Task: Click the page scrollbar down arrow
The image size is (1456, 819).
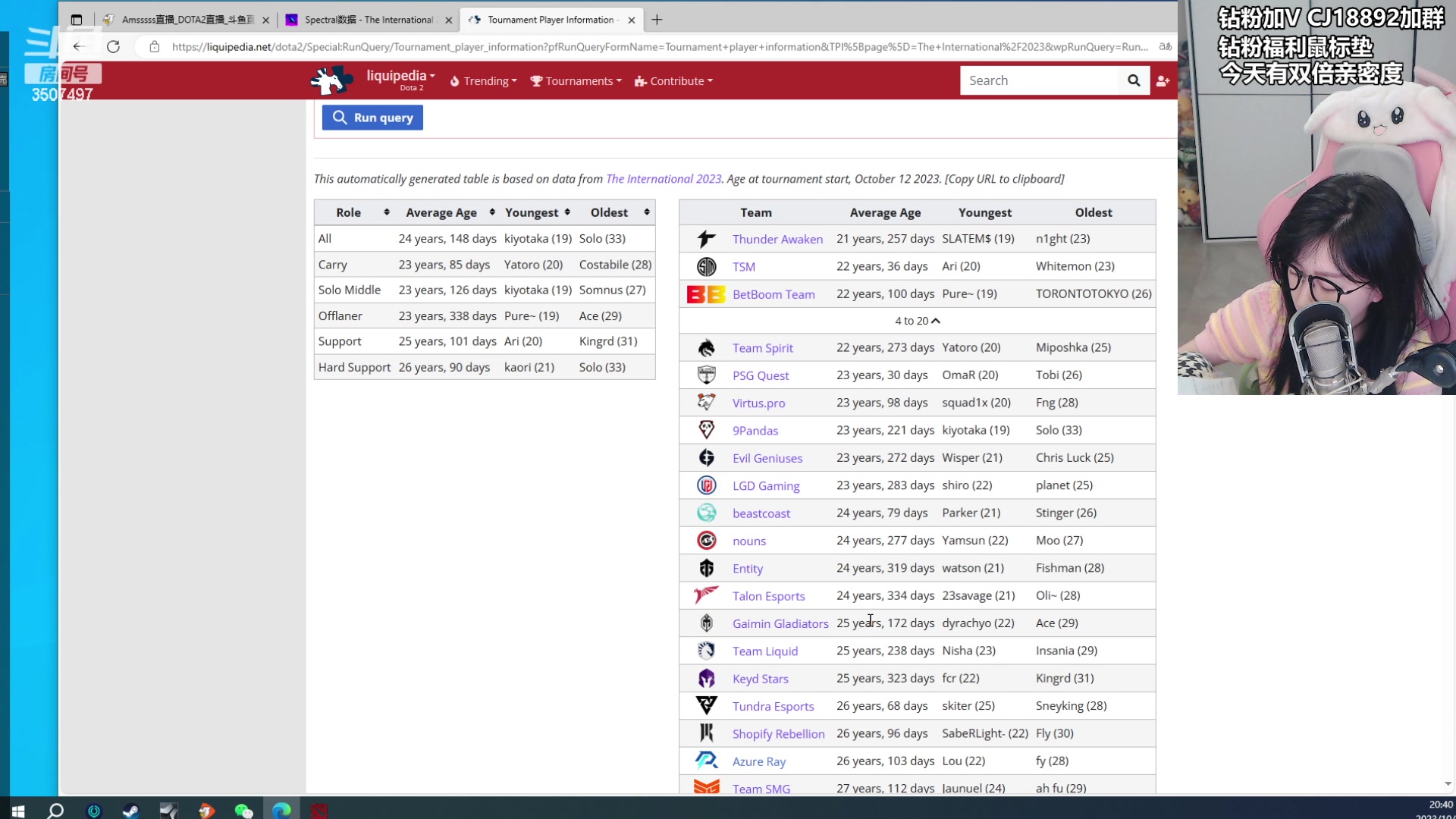Action: tap(1448, 784)
